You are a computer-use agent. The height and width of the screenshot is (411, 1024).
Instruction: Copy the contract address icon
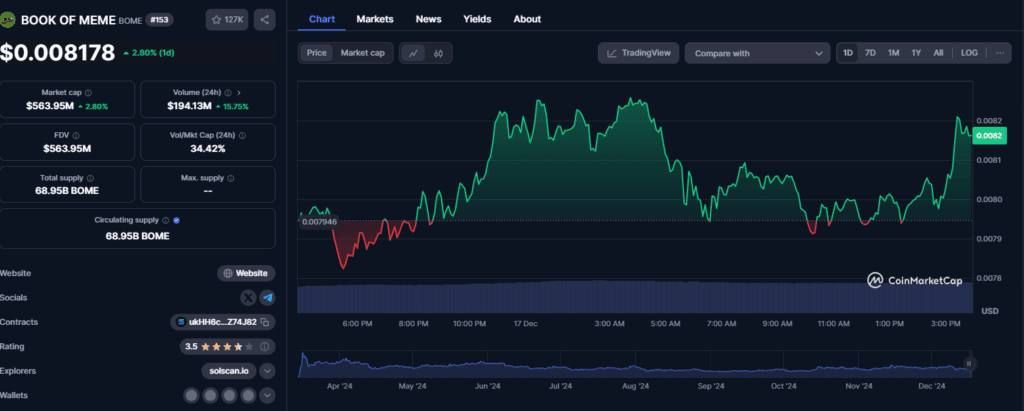(x=264, y=322)
